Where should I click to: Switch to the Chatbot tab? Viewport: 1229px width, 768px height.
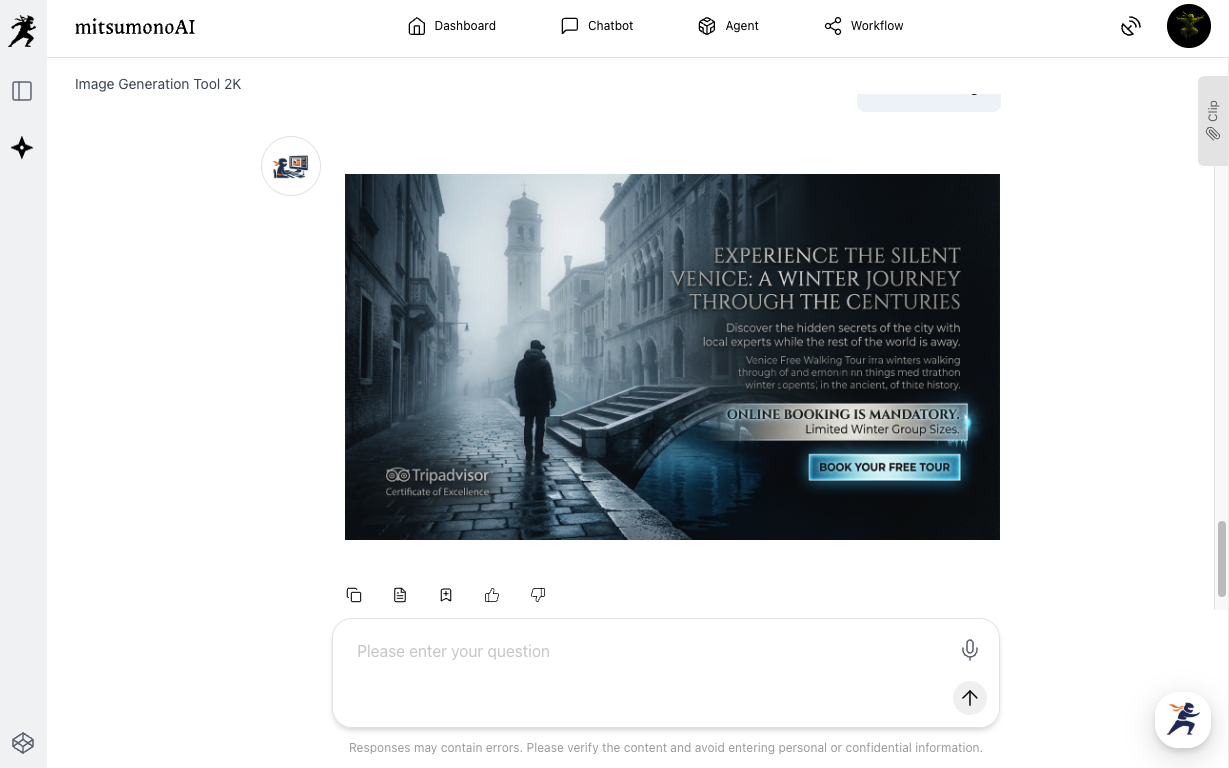[x=597, y=26]
